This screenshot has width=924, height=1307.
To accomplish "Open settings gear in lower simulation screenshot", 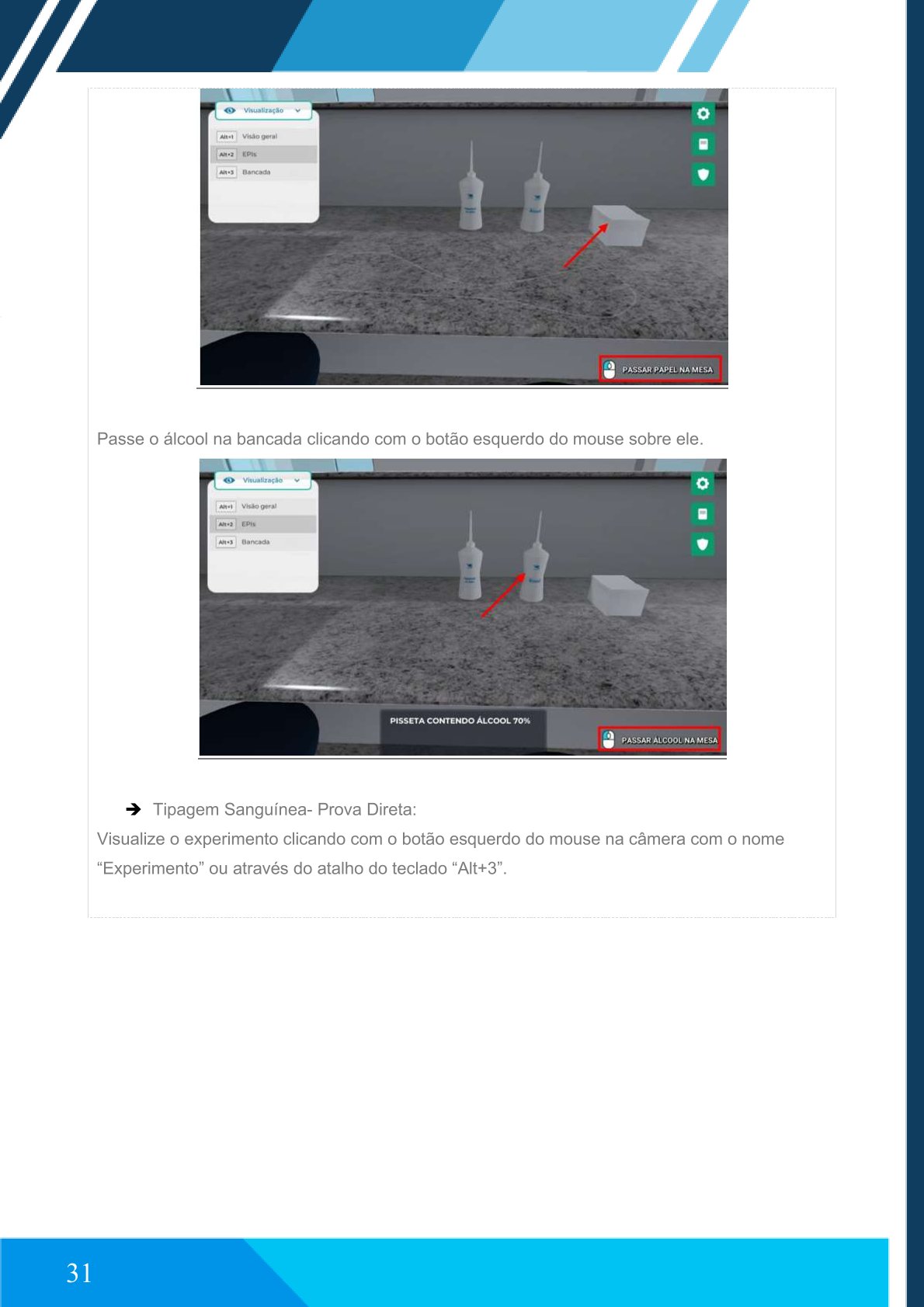I will pyautogui.click(x=702, y=484).
